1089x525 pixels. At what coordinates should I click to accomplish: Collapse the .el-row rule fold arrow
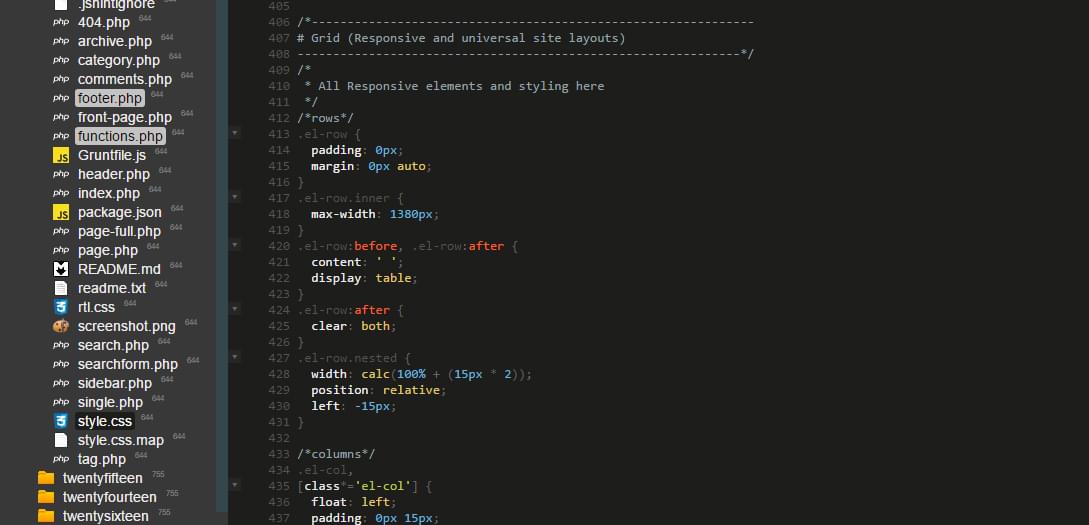tap(235, 132)
